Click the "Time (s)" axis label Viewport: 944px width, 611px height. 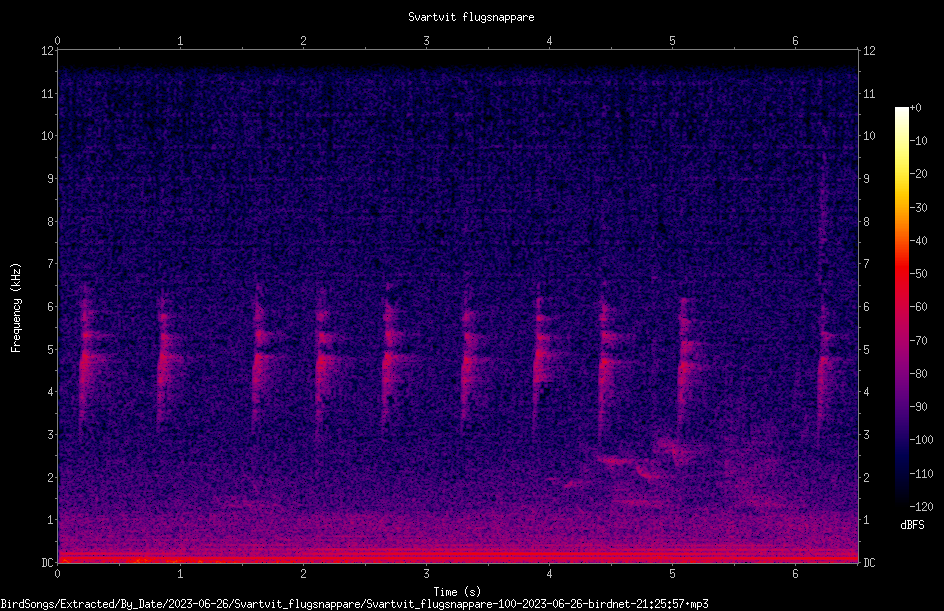click(457, 592)
